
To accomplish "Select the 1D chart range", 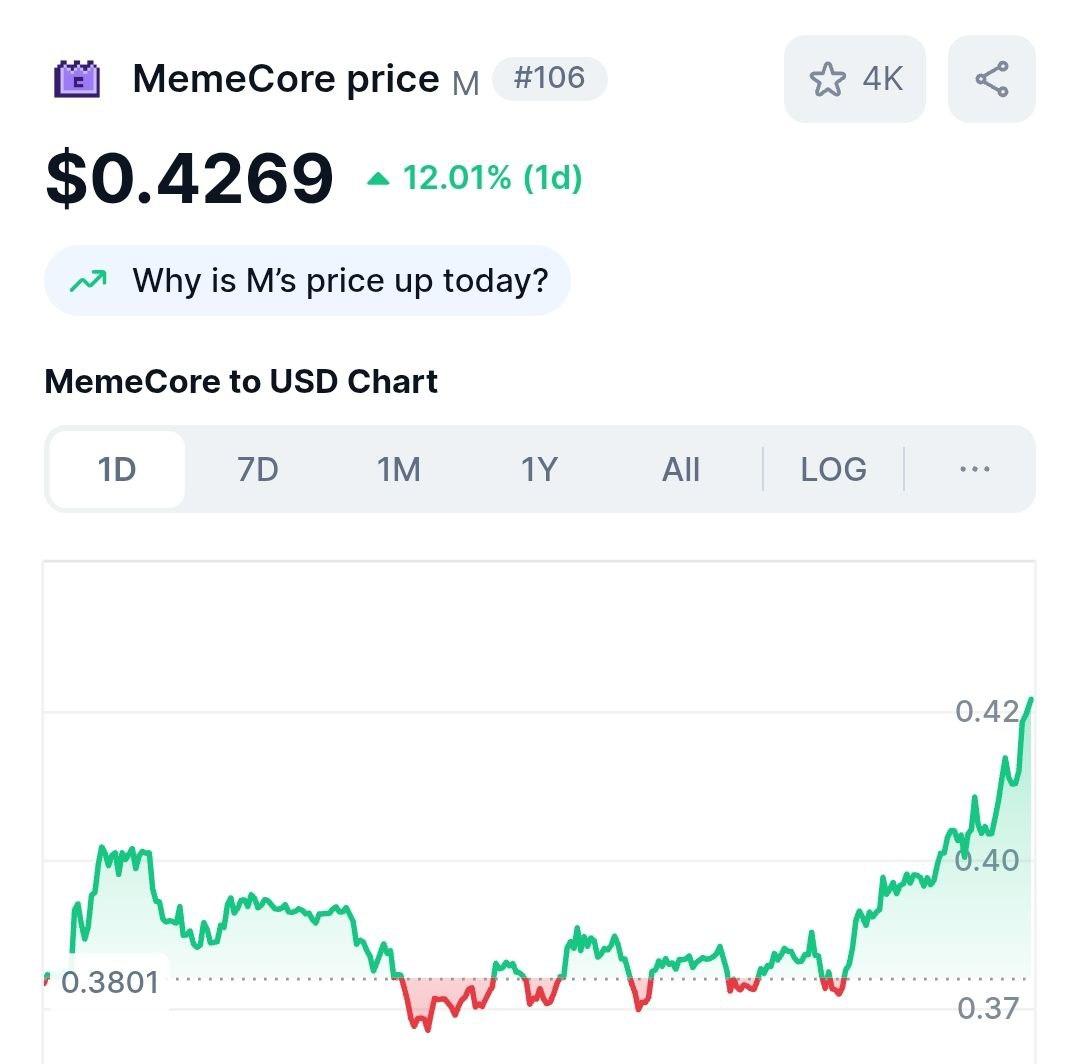I will coord(117,469).
